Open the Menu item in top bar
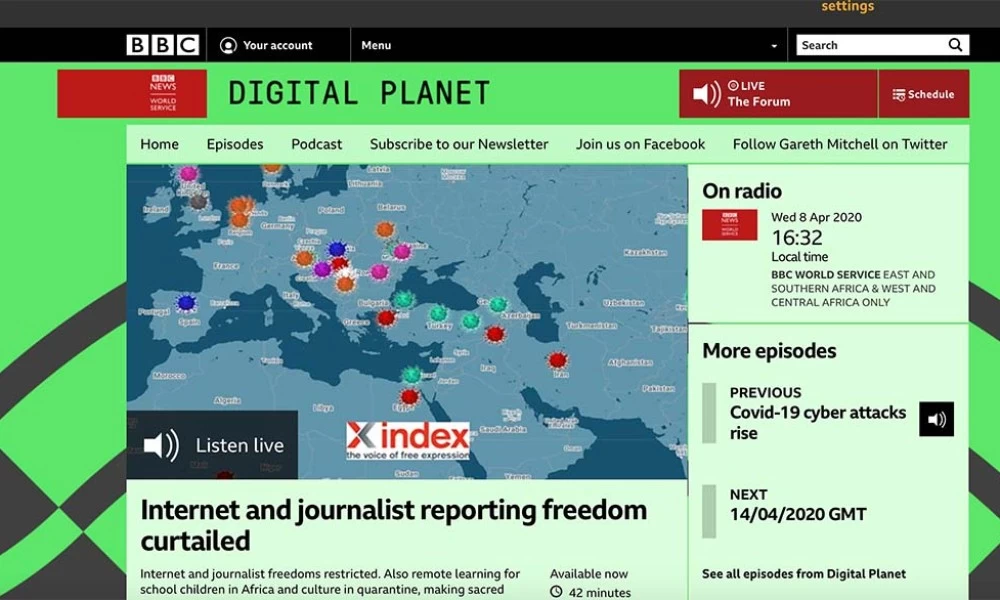This screenshot has height=600, width=1000. click(x=376, y=45)
